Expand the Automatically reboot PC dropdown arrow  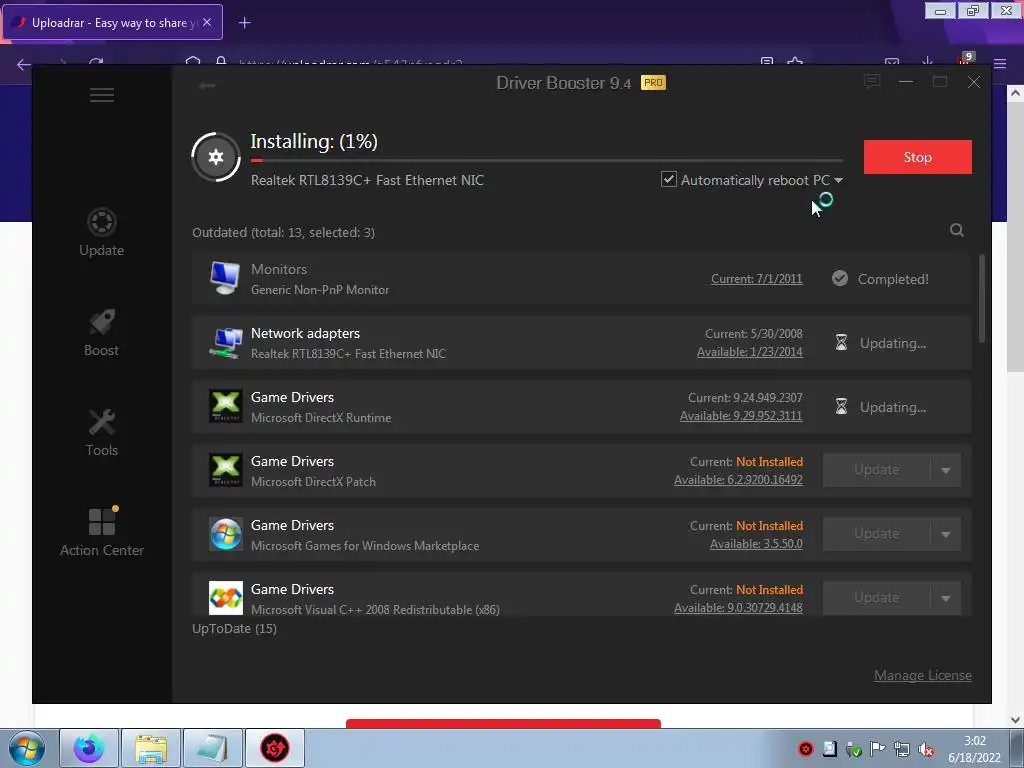pyautogui.click(x=839, y=180)
